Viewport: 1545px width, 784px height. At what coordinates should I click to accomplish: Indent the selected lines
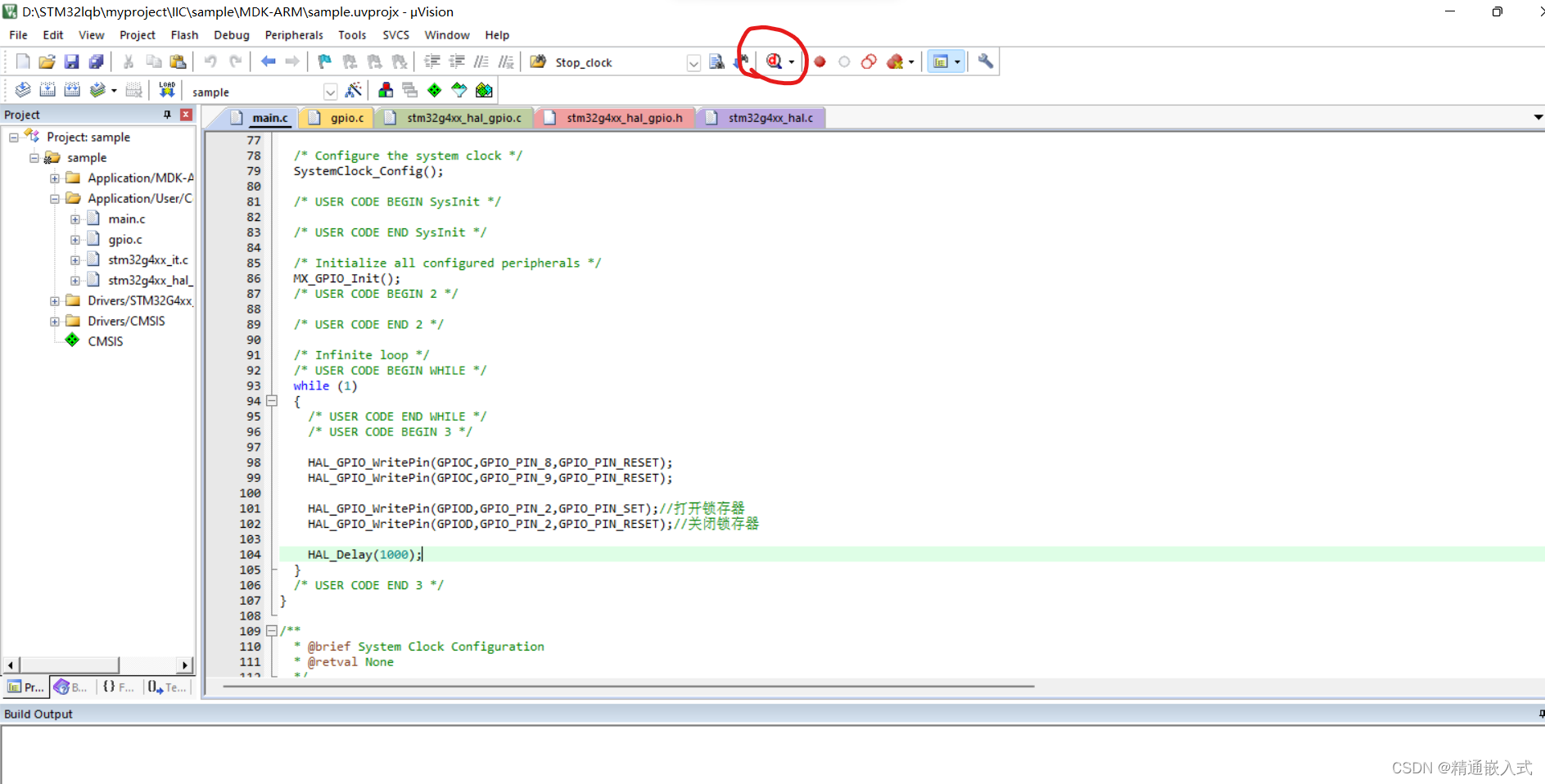point(432,61)
